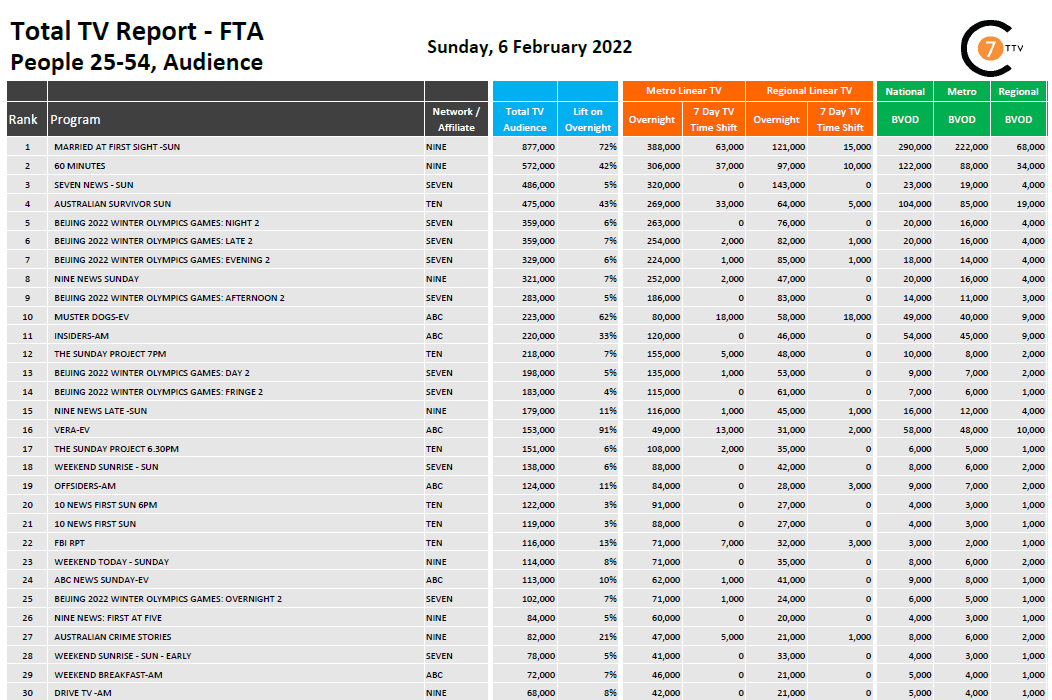Image resolution: width=1052 pixels, height=700 pixels.
Task: Click the Australian Survivor Sun program
Action: (112, 204)
